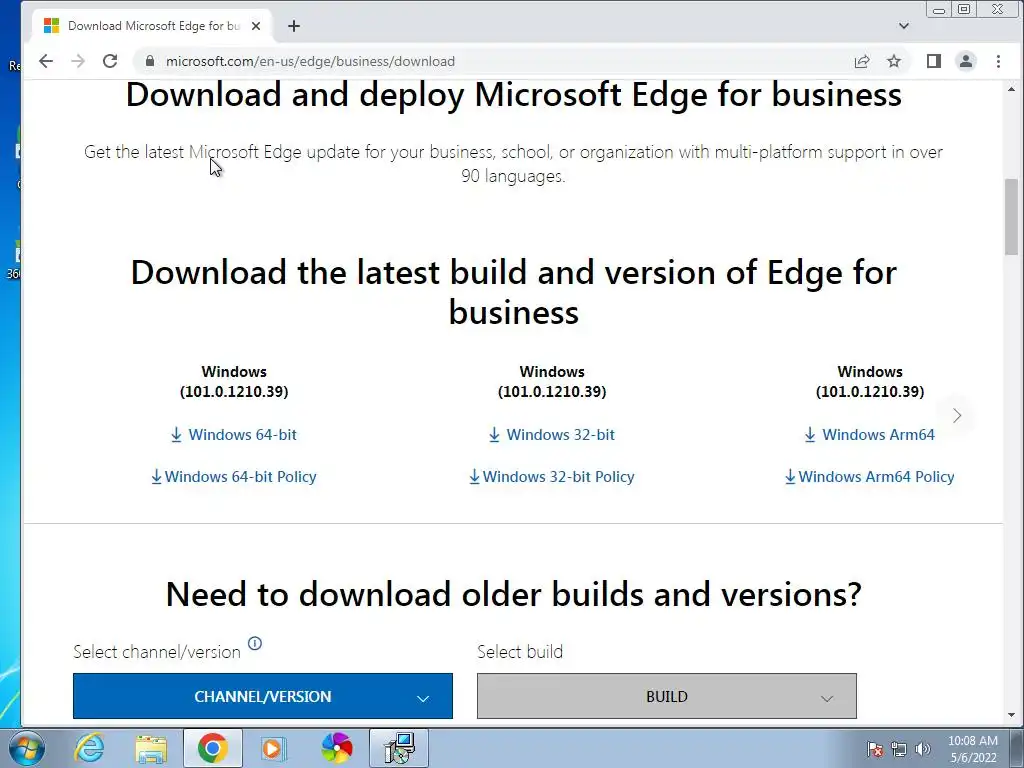Open the network tray icon
Viewport: 1024px width, 768px height.
[x=899, y=750]
